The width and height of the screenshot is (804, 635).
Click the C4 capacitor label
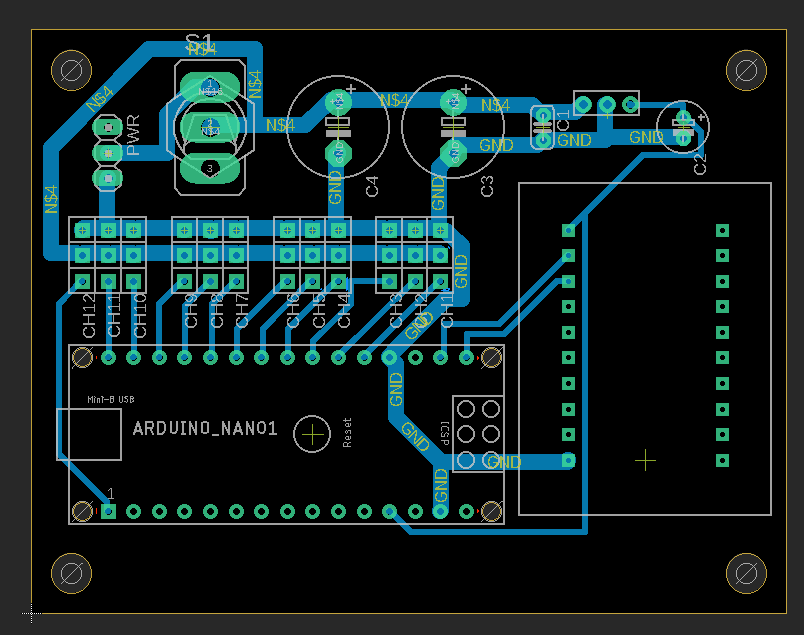click(x=372, y=186)
